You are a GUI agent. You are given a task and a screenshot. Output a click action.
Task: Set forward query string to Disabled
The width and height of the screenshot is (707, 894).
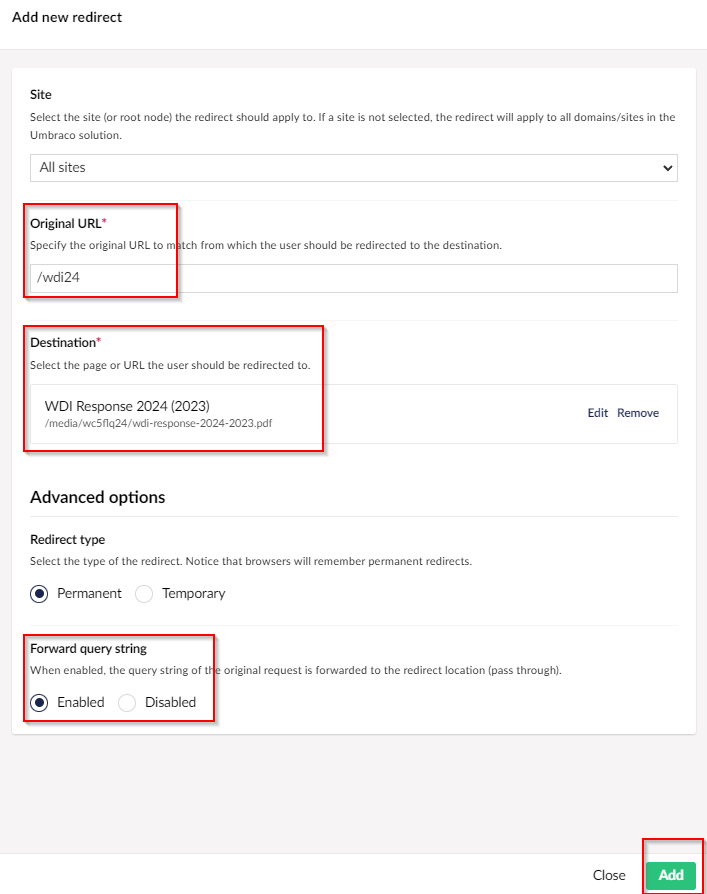pos(127,702)
